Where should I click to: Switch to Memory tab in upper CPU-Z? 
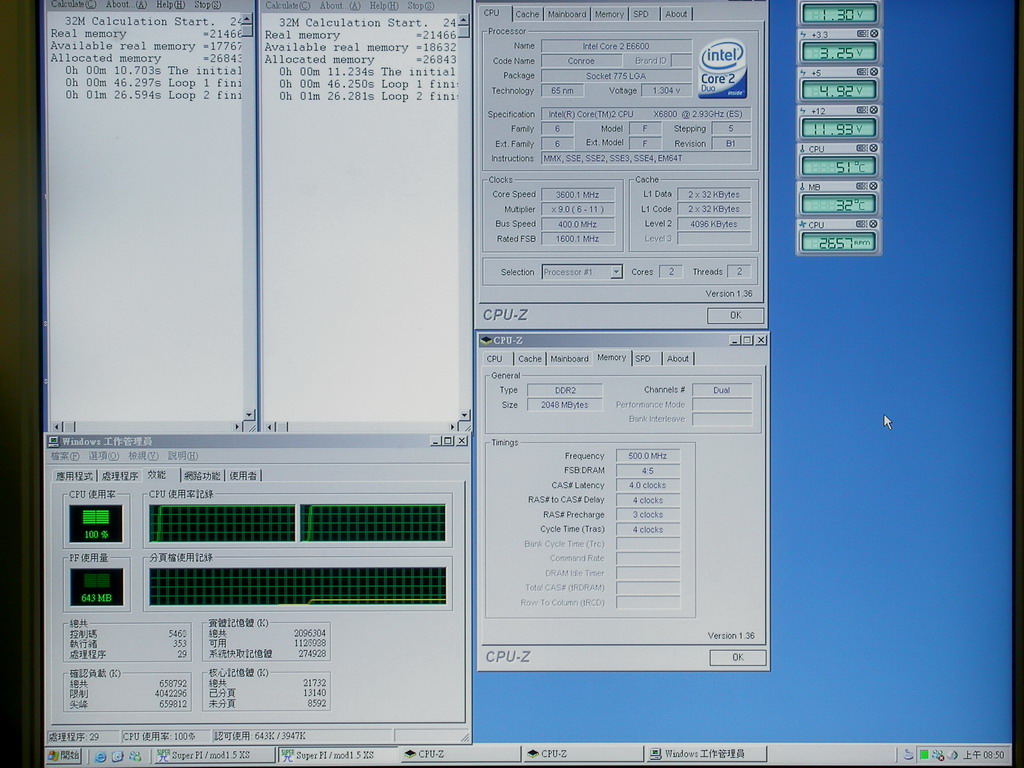(609, 14)
